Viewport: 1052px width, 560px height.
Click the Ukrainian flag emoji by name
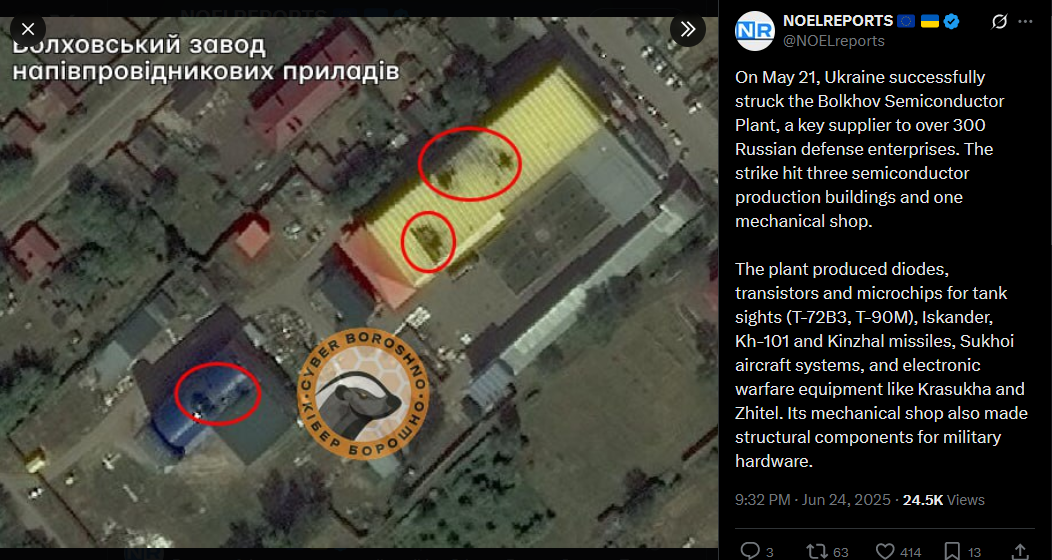click(929, 21)
